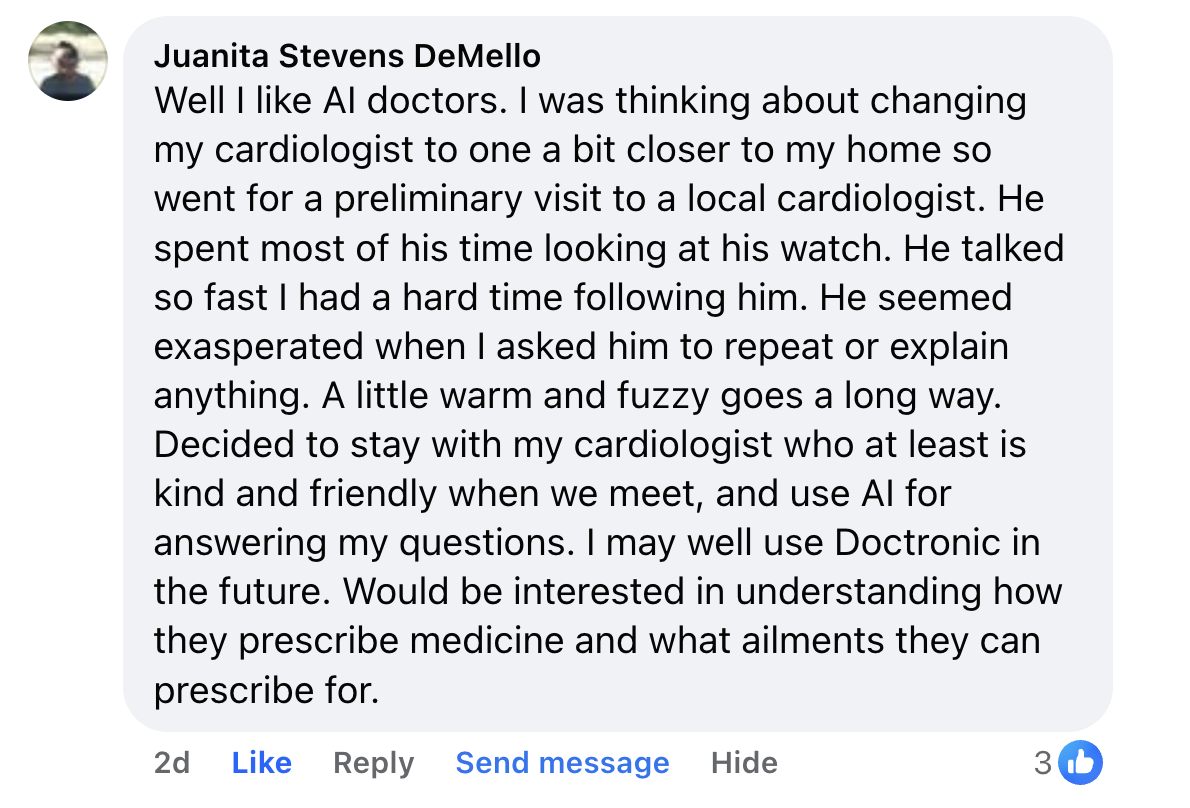Open the 2d timestamp link
Image resolution: width=1190 pixels, height=808 pixels.
pyautogui.click(x=172, y=763)
